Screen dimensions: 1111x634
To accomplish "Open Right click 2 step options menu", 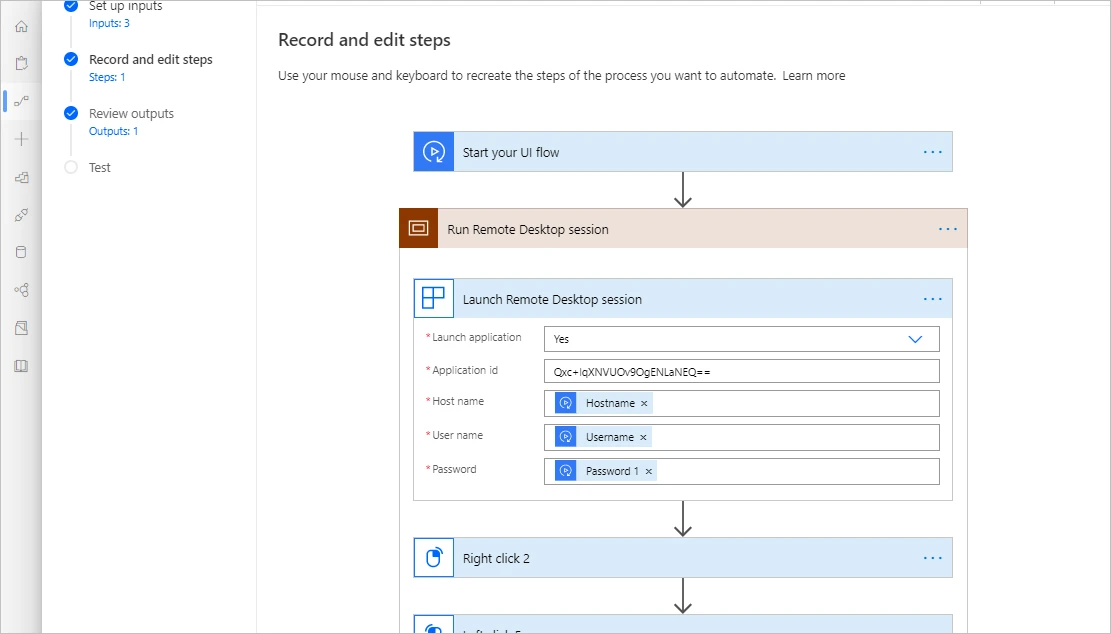I will (x=932, y=557).
